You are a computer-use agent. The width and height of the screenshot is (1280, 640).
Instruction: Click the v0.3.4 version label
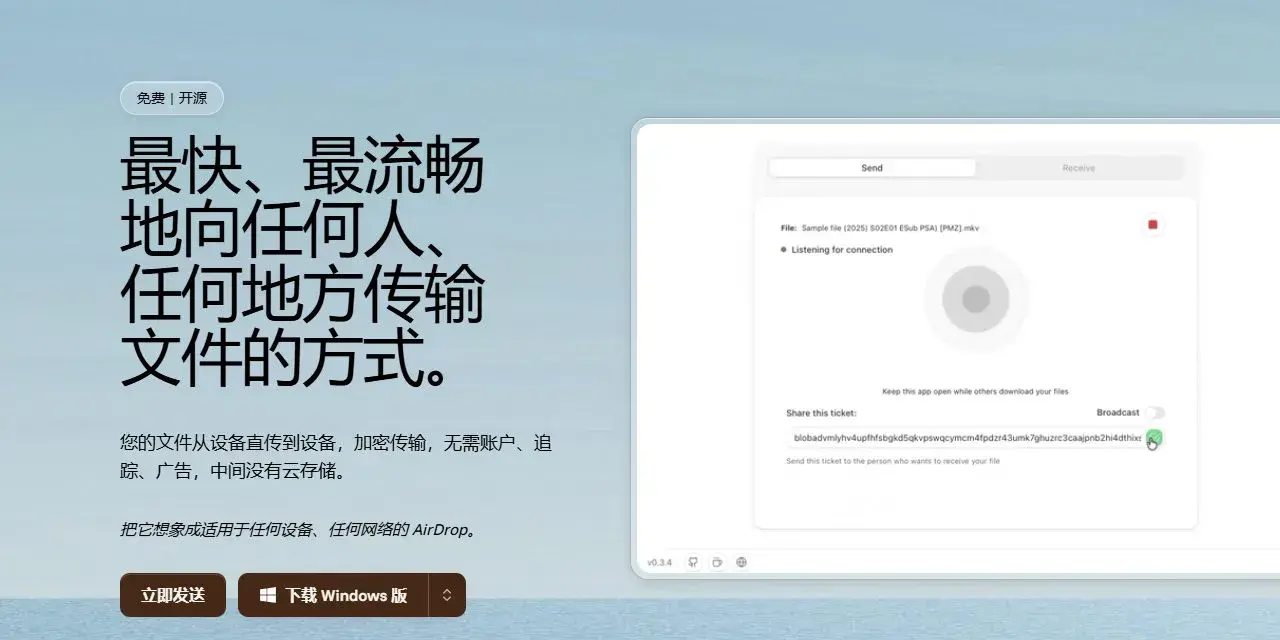659,562
